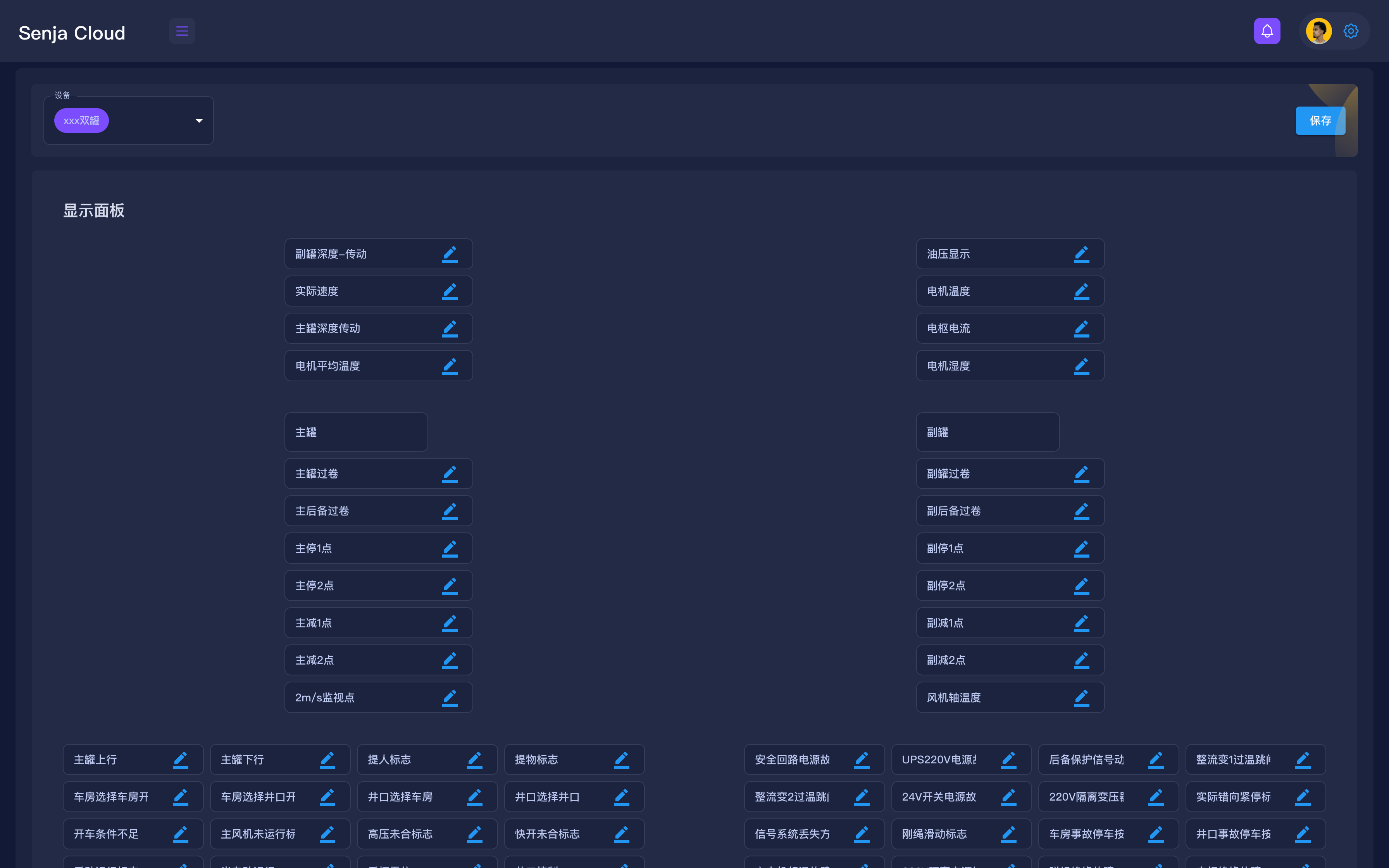
Task: Click edit icon for 副减2点
Action: [x=1081, y=660]
